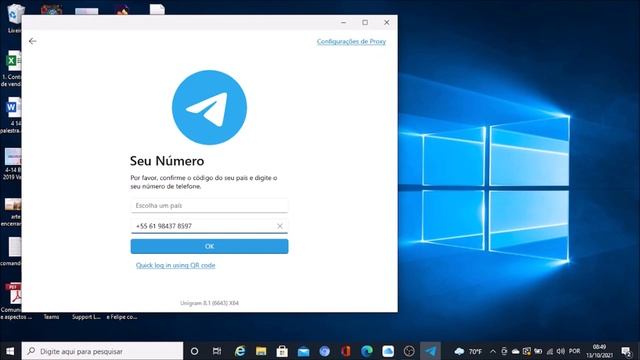The height and width of the screenshot is (360, 640).
Task: Switch the POR input language
Action: coord(574,351)
